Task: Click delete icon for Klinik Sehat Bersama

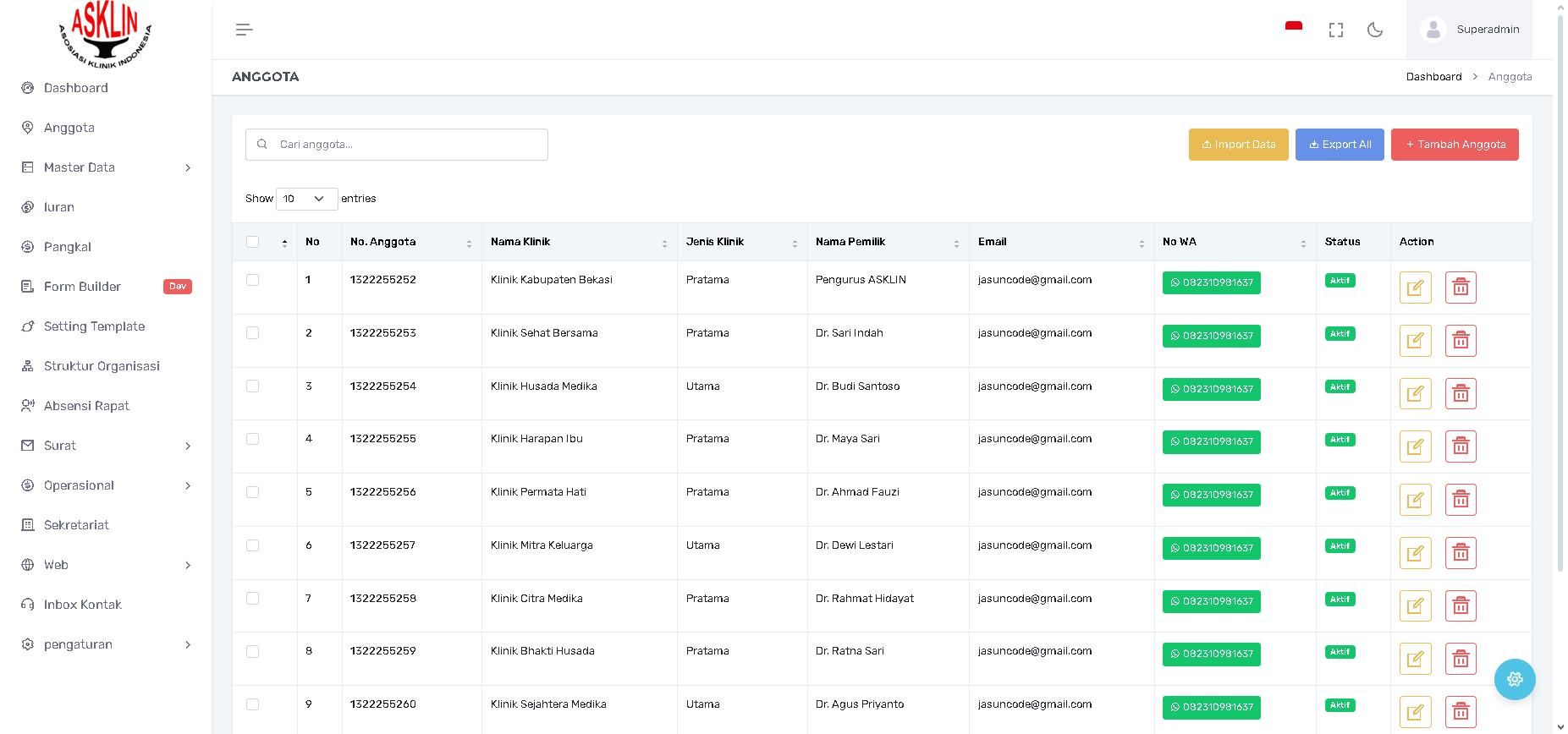Action: tap(1461, 341)
